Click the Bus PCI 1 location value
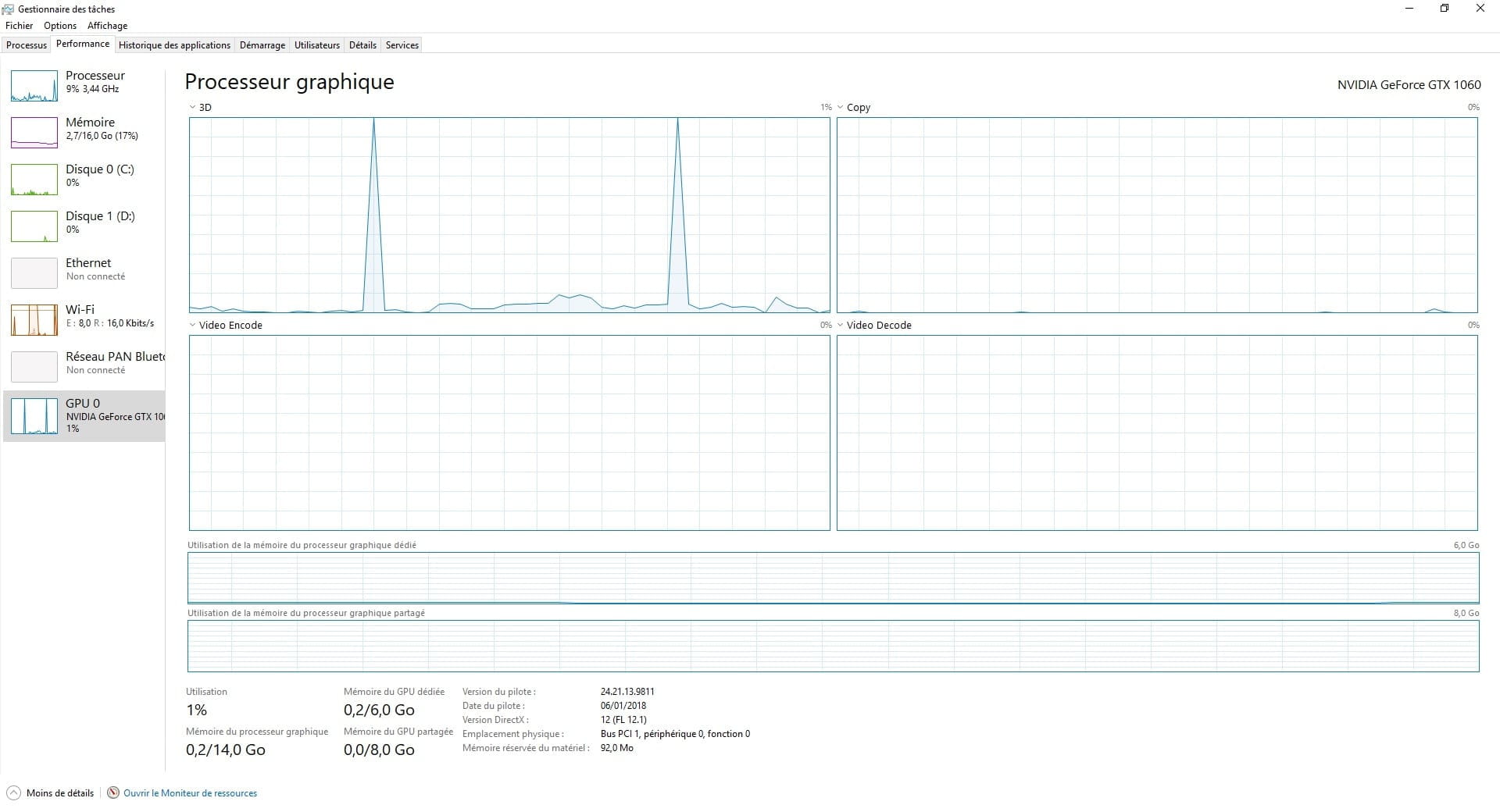This screenshot has width=1500, height=812. [675, 734]
